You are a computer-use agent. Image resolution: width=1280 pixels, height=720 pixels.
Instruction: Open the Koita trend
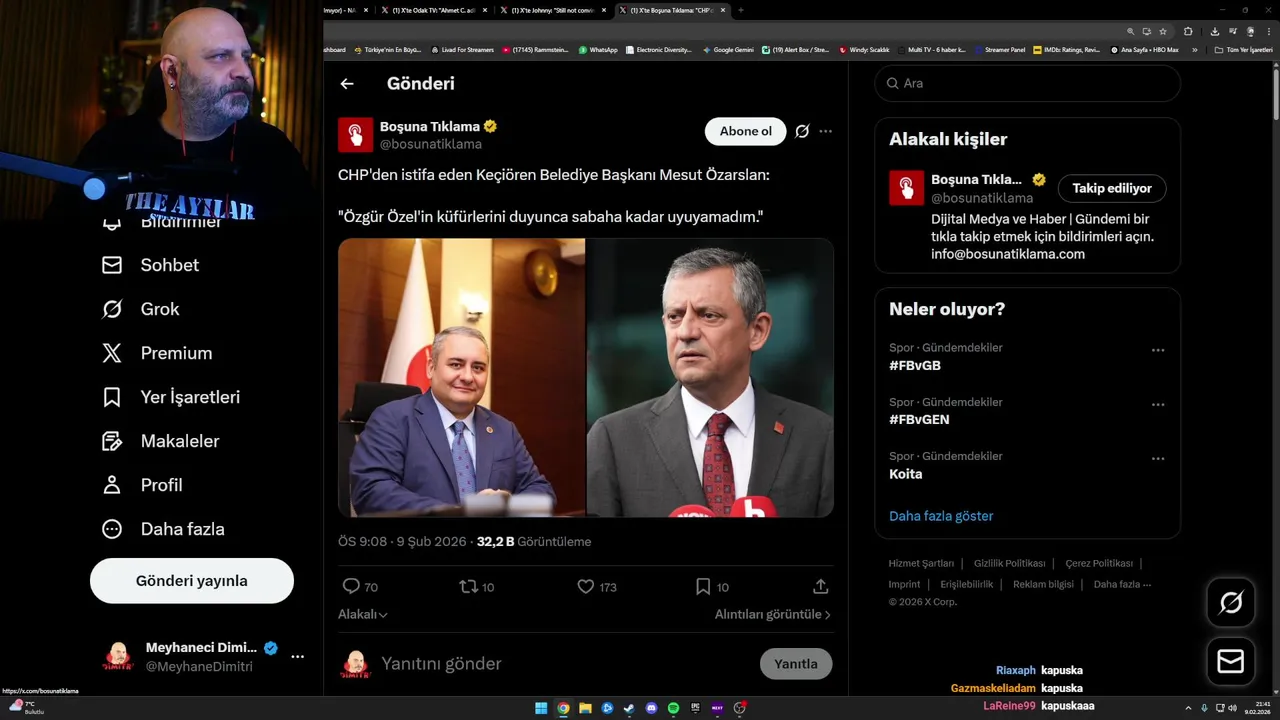point(906,474)
